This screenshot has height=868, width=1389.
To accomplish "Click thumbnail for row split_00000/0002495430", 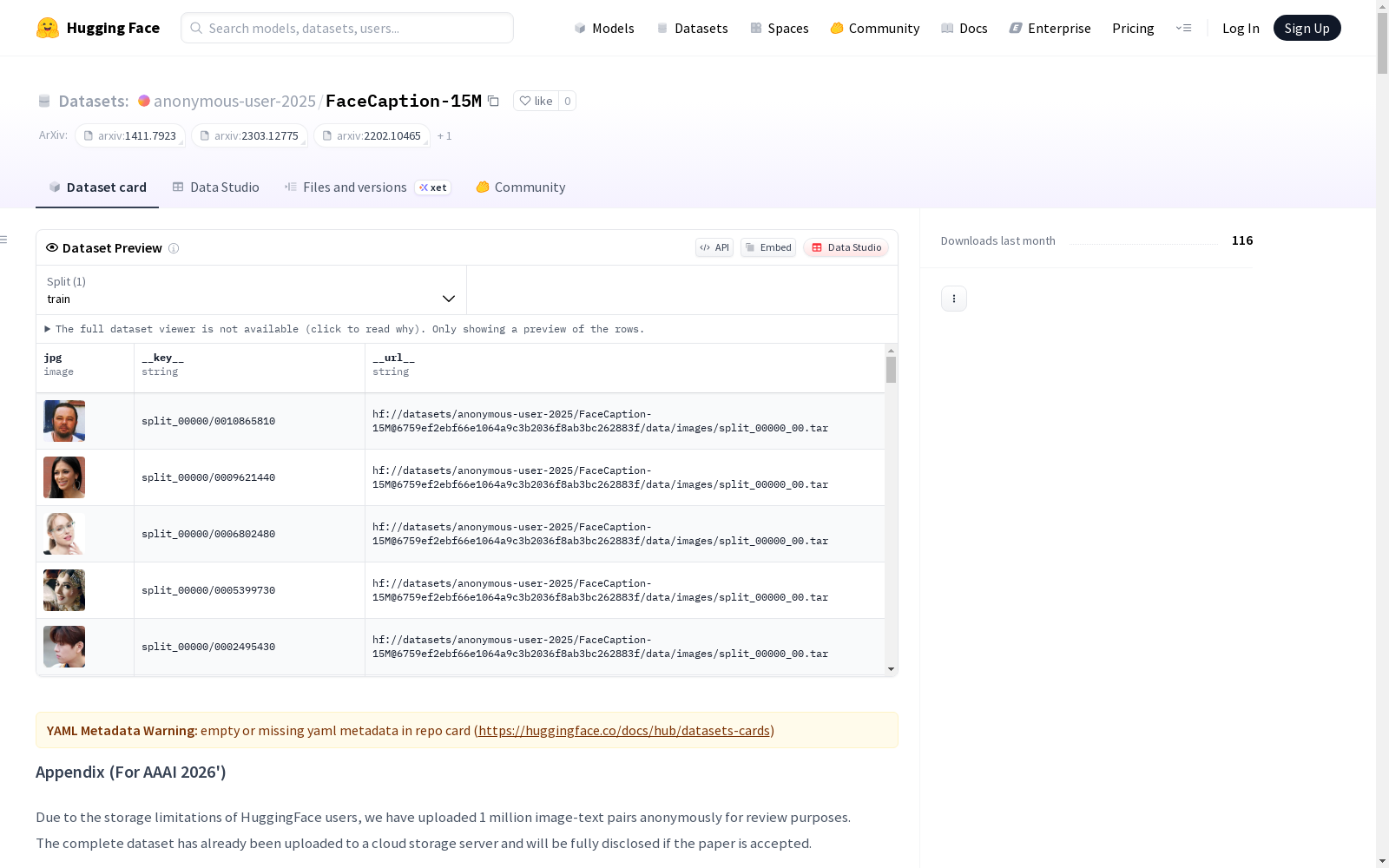I will pos(64,647).
